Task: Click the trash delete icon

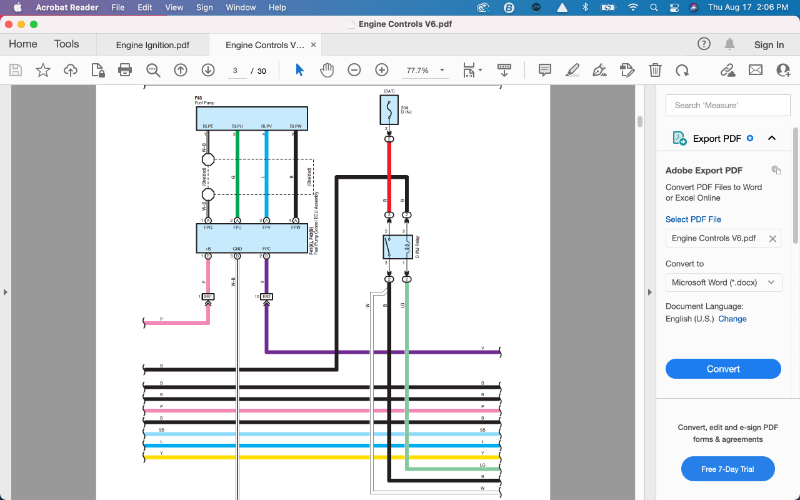Action: [x=655, y=70]
